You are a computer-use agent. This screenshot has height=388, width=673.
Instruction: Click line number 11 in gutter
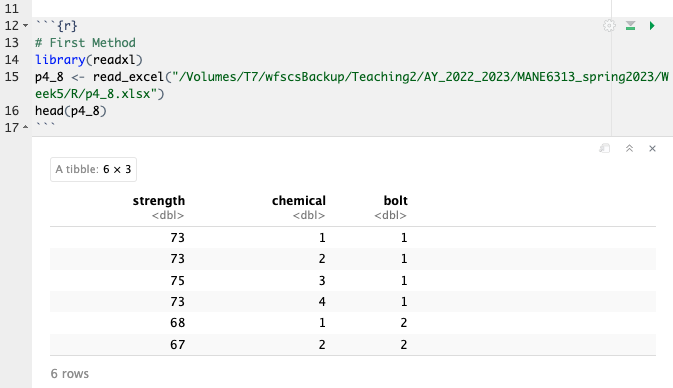click(12, 9)
